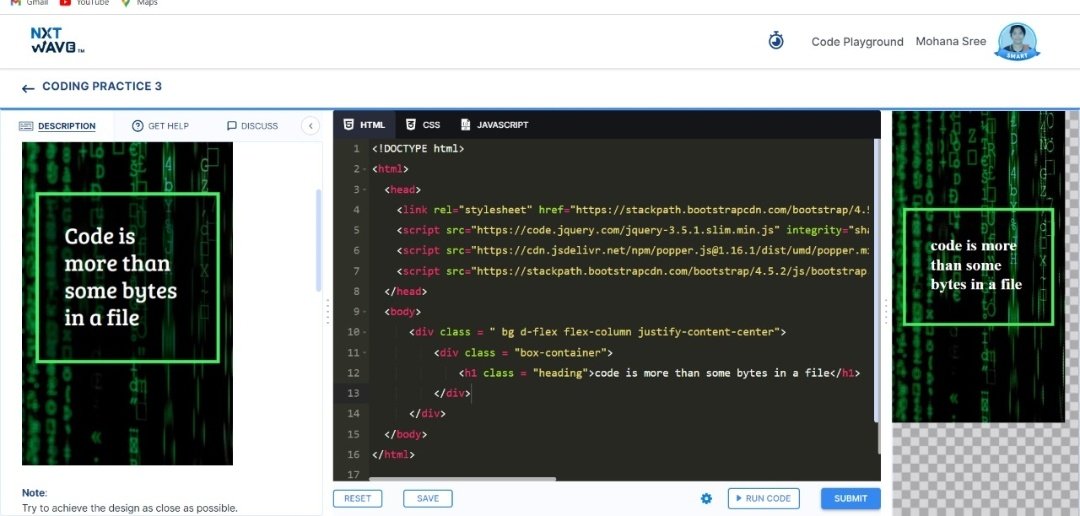Open editor settings gear icon

[706, 498]
